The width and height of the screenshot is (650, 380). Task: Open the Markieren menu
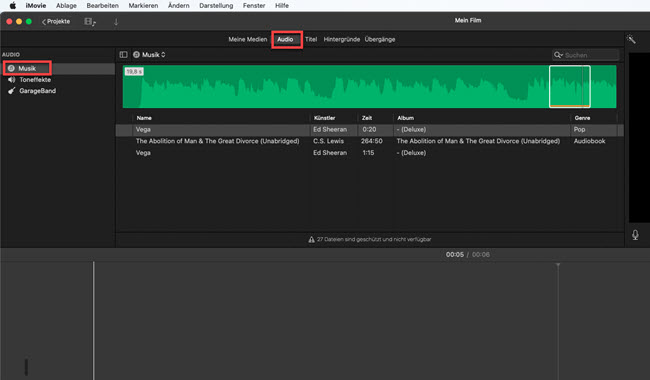(143, 5)
